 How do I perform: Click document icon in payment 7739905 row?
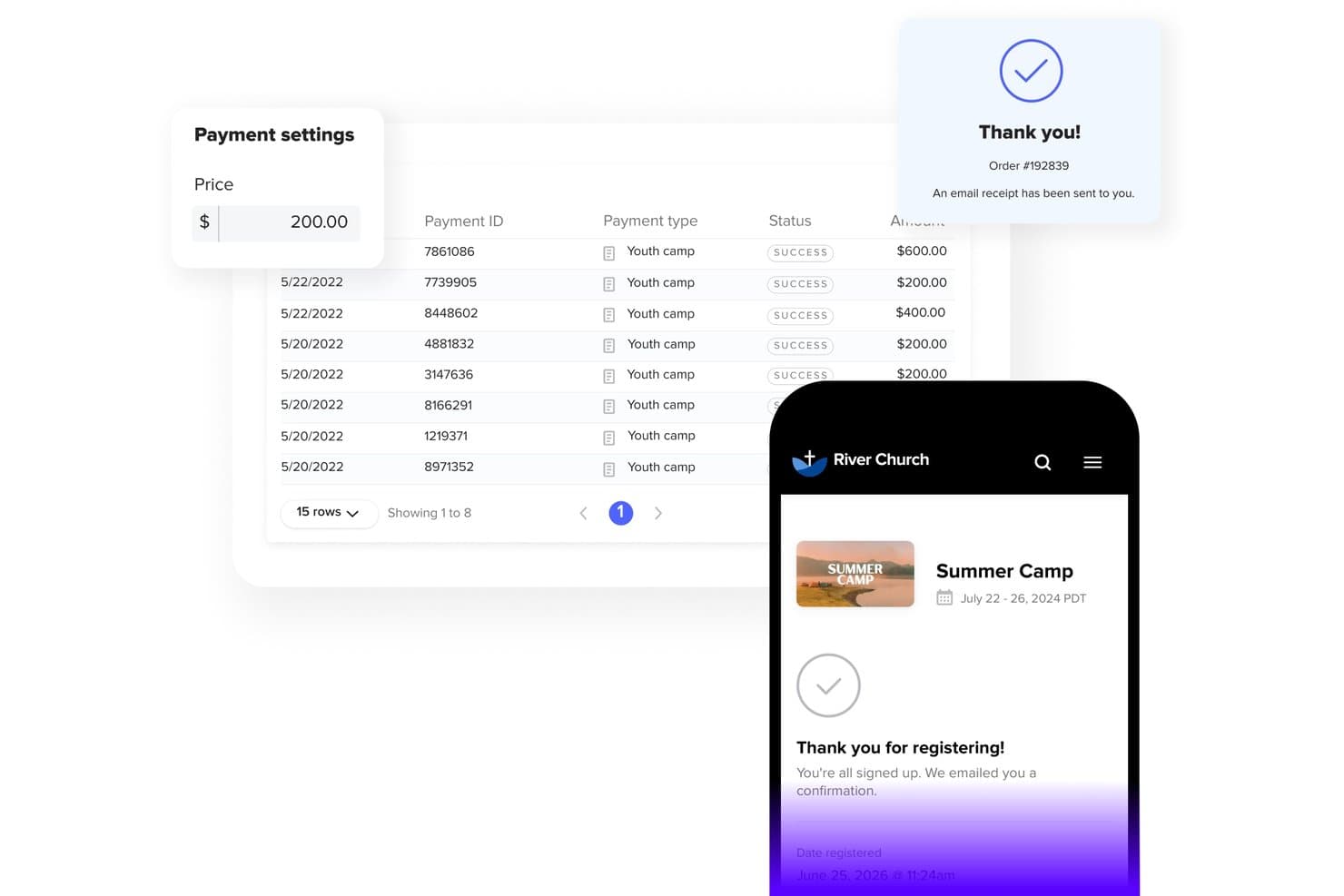pos(609,284)
